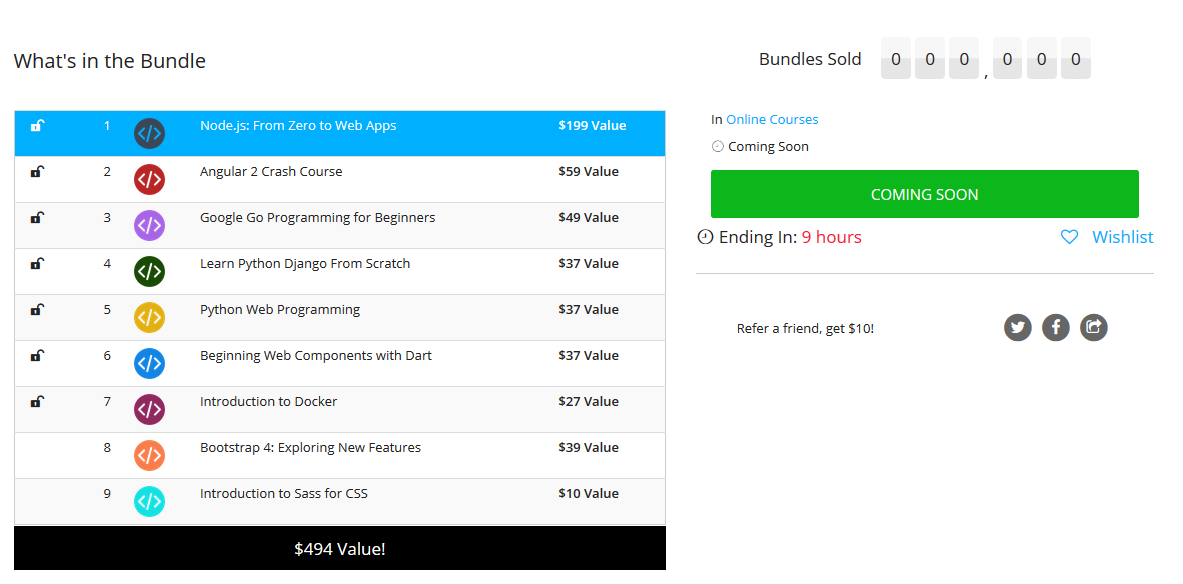Expand the Google Go Programming for Beginners row

[317, 218]
